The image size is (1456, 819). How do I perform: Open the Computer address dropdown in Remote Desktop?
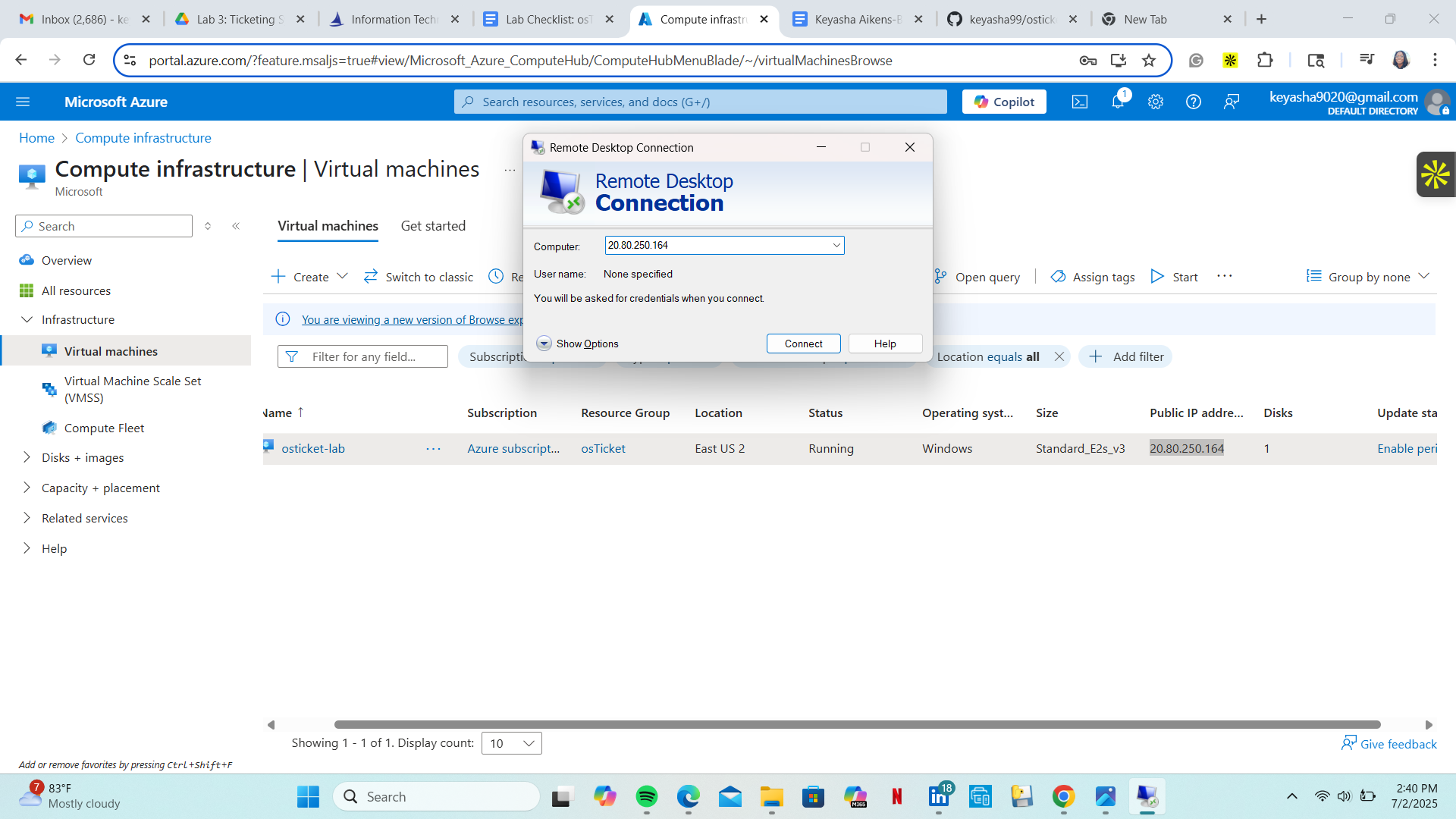point(836,245)
